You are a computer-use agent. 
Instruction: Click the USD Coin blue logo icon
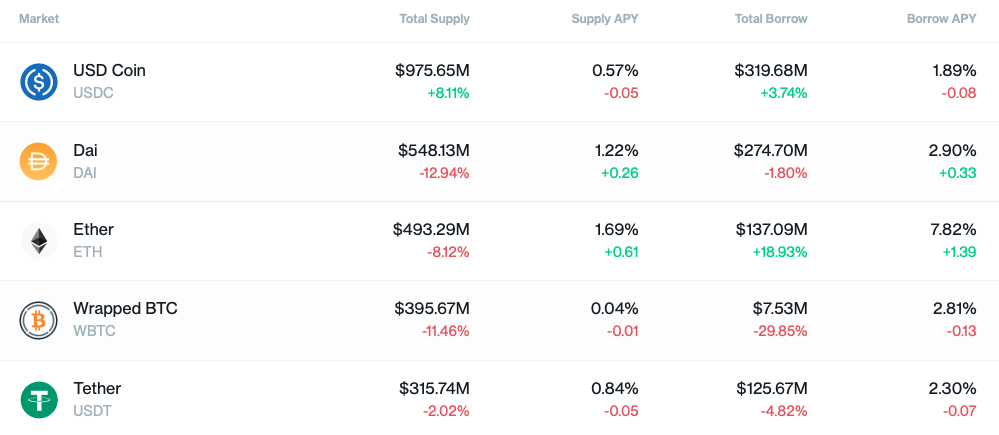point(39,82)
